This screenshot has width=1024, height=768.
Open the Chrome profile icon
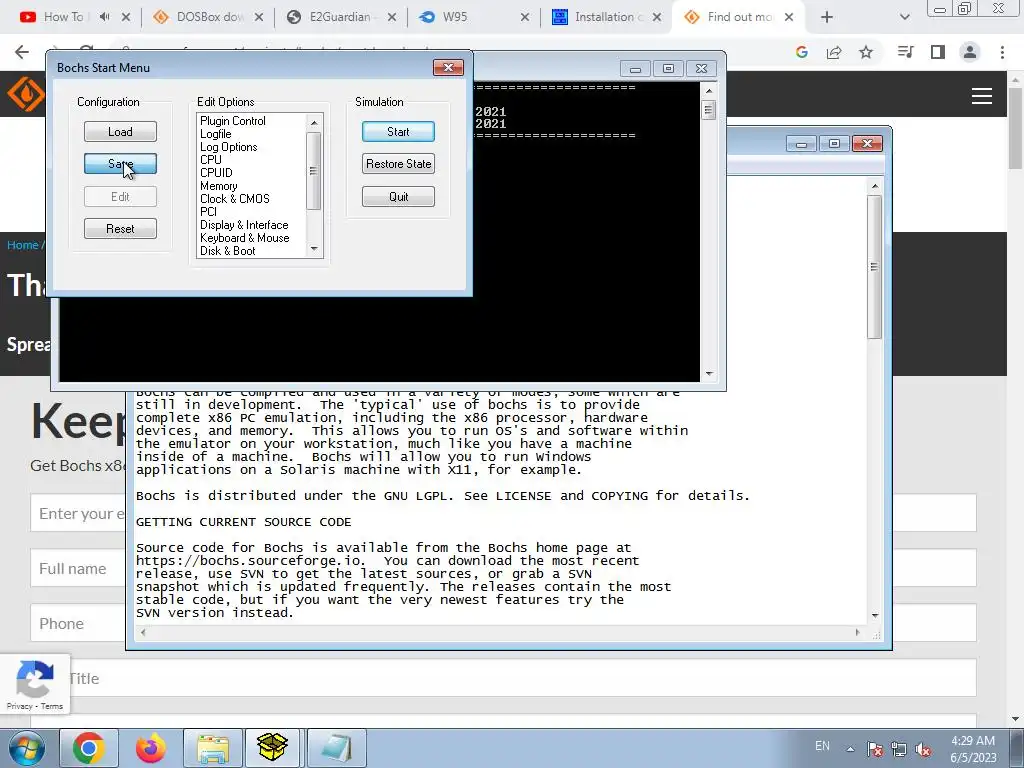[x=970, y=52]
